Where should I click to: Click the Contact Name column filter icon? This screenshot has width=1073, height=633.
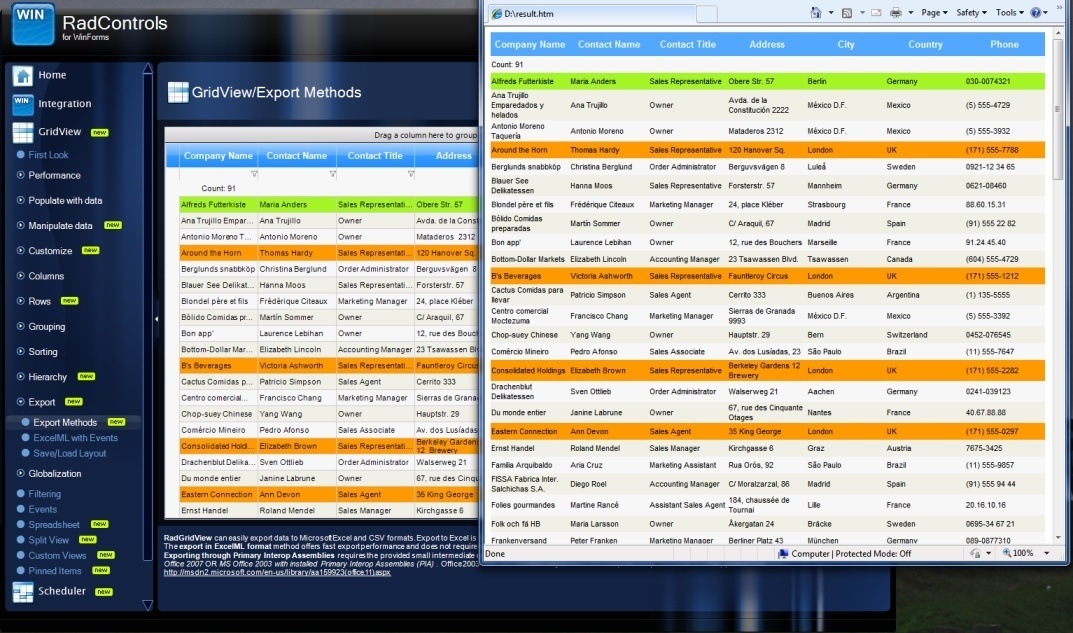pyautogui.click(x=333, y=174)
